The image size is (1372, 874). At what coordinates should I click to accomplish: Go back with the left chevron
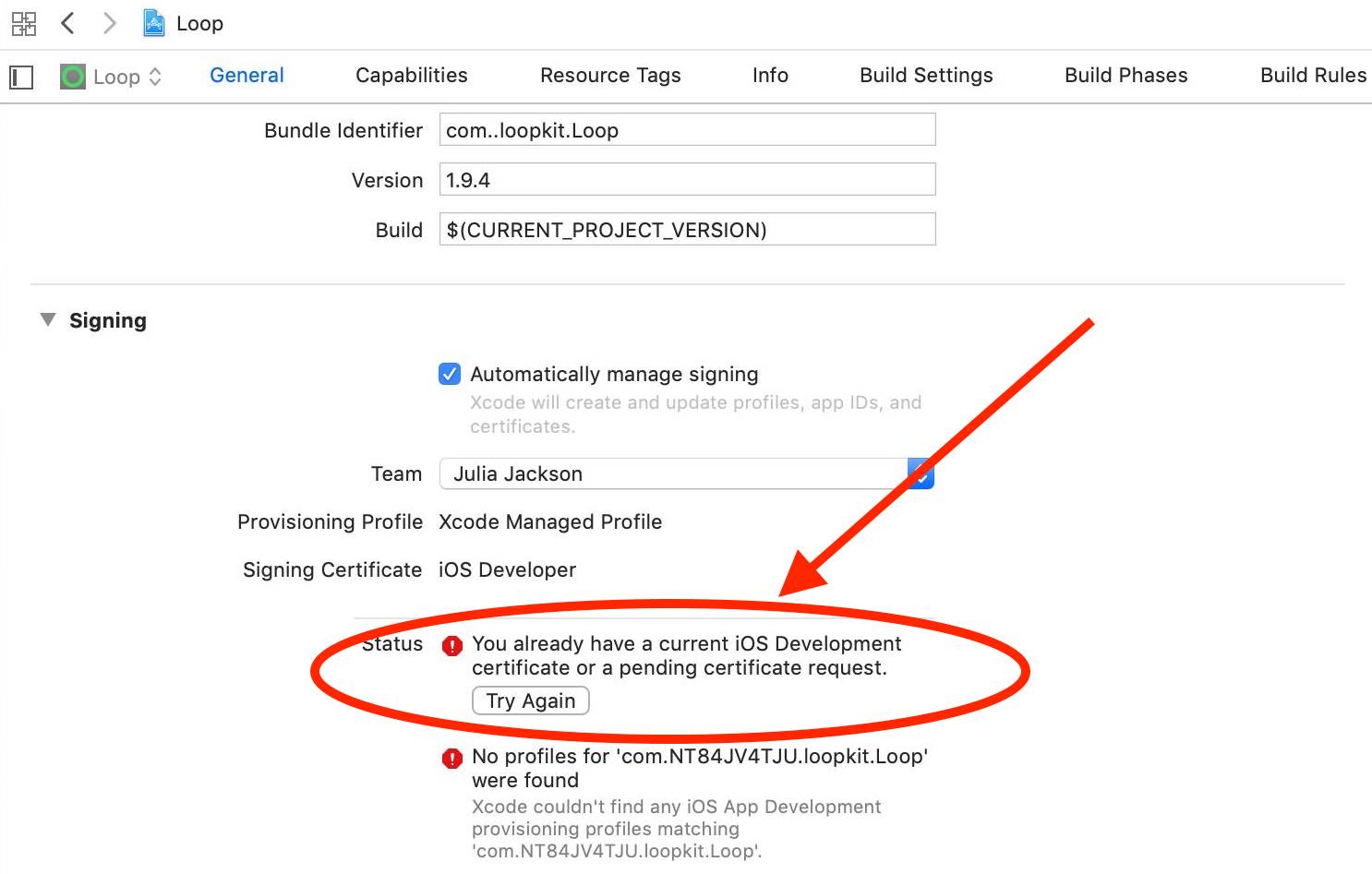click(x=67, y=23)
